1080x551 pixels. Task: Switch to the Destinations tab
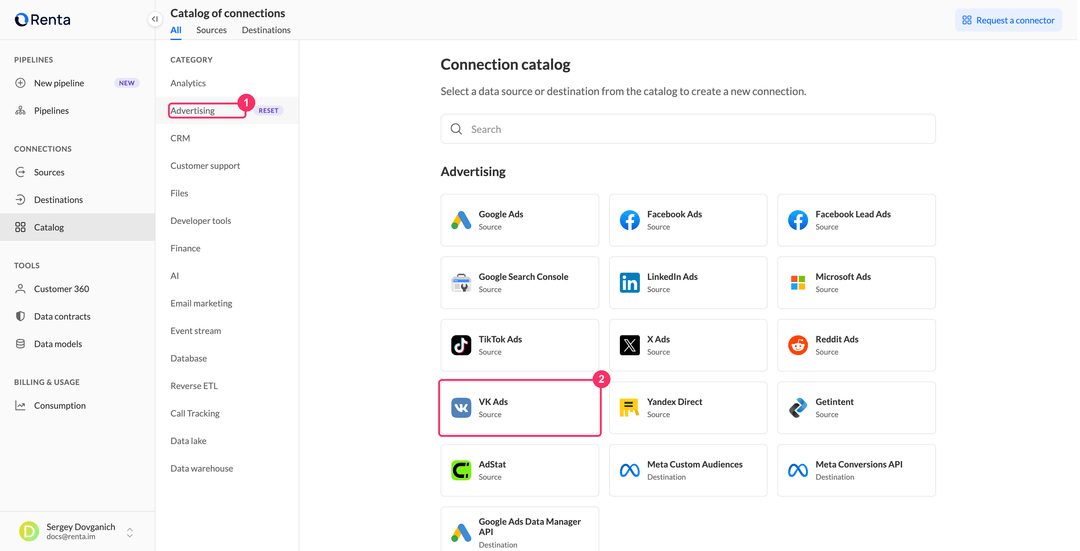(x=266, y=30)
